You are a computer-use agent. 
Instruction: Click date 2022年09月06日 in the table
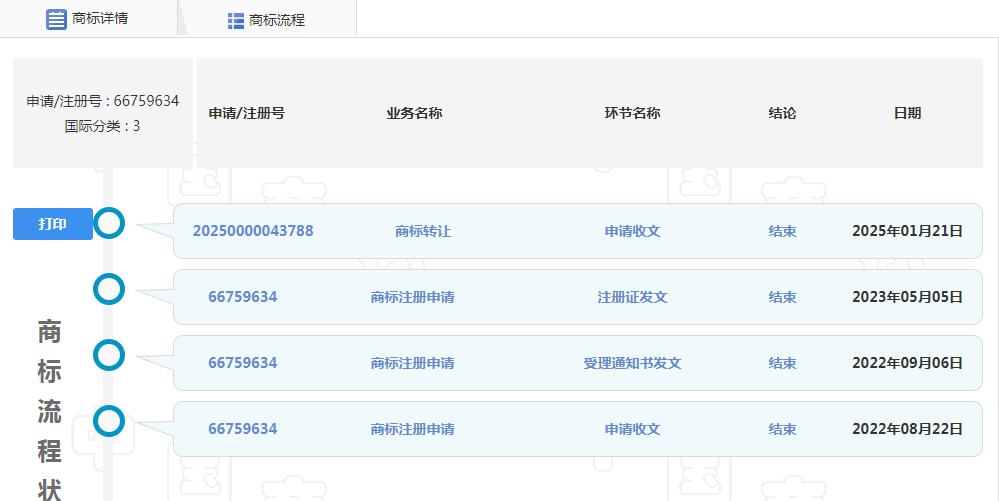click(907, 363)
